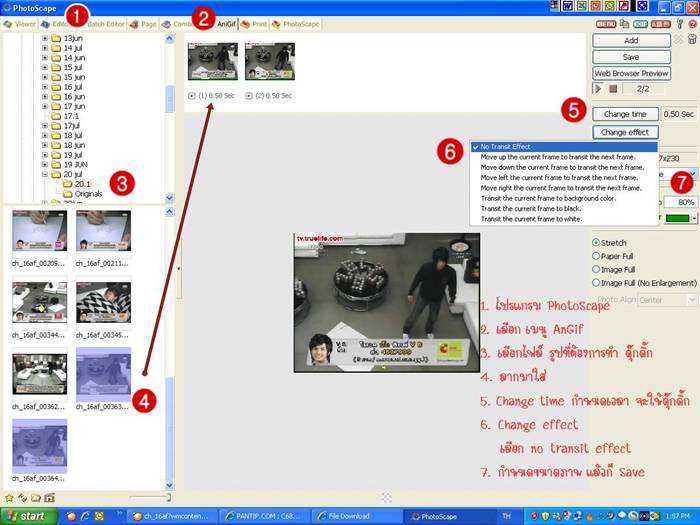Image resolution: width=700 pixels, height=525 pixels.
Task: Expand the 15 jul folder
Action: (45, 67)
